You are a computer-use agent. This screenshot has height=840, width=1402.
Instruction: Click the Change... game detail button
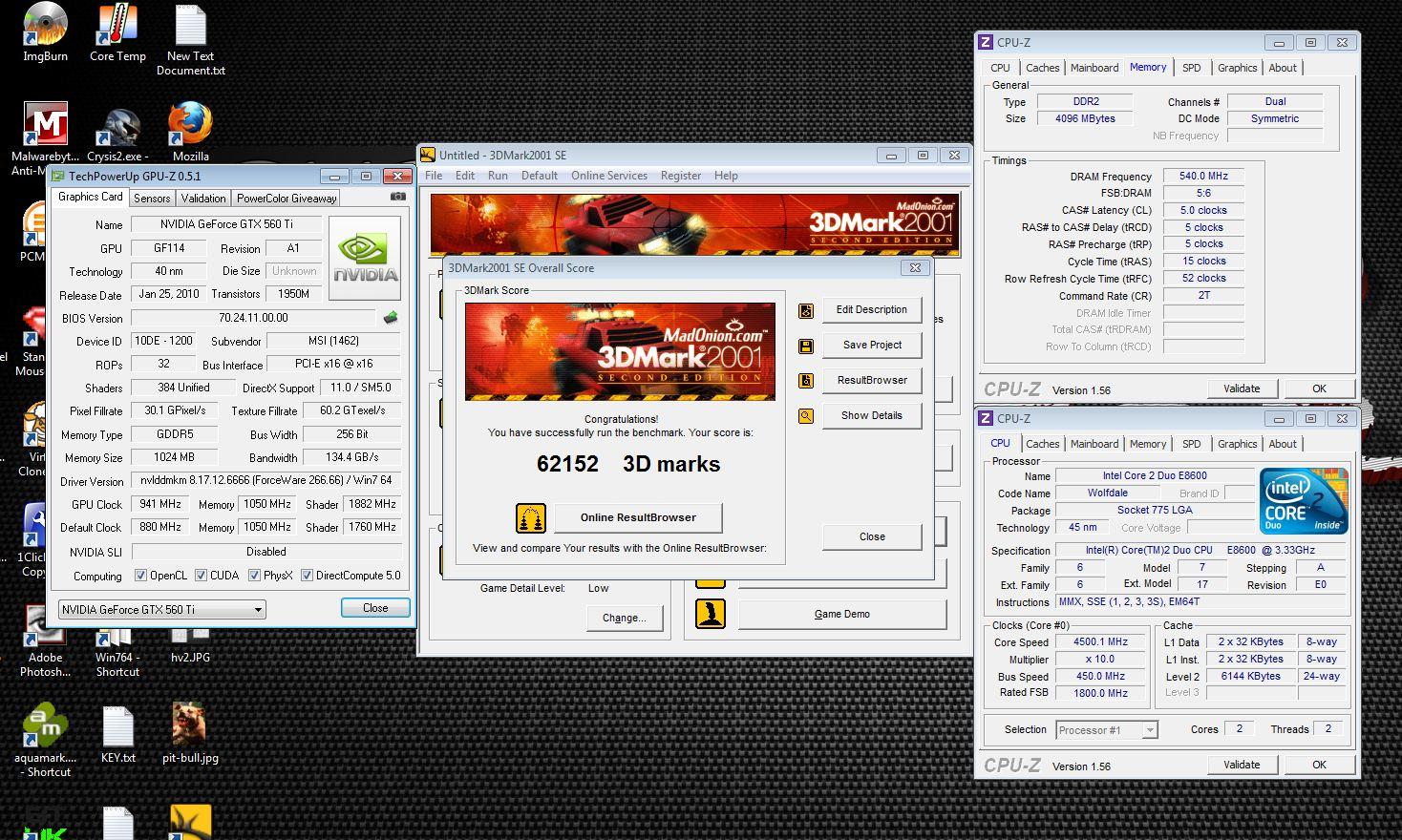coord(624,619)
